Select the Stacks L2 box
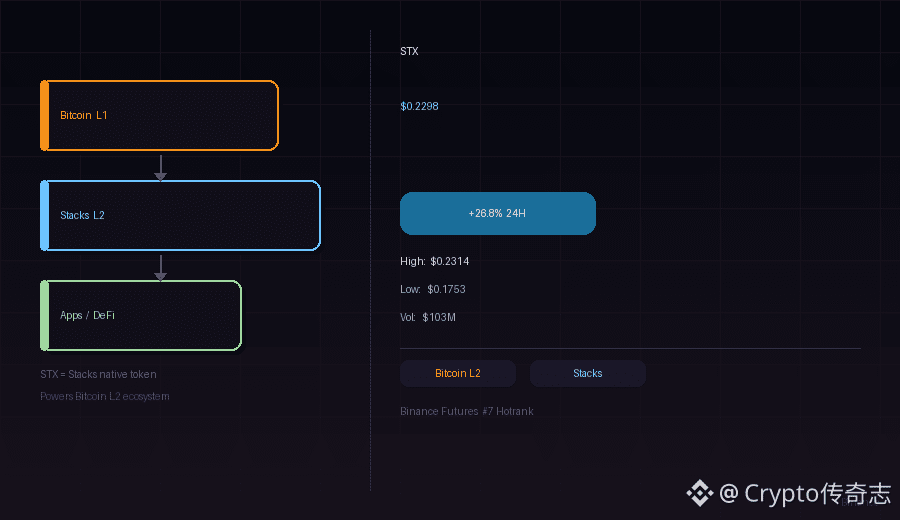This screenshot has height=520, width=900. point(180,215)
